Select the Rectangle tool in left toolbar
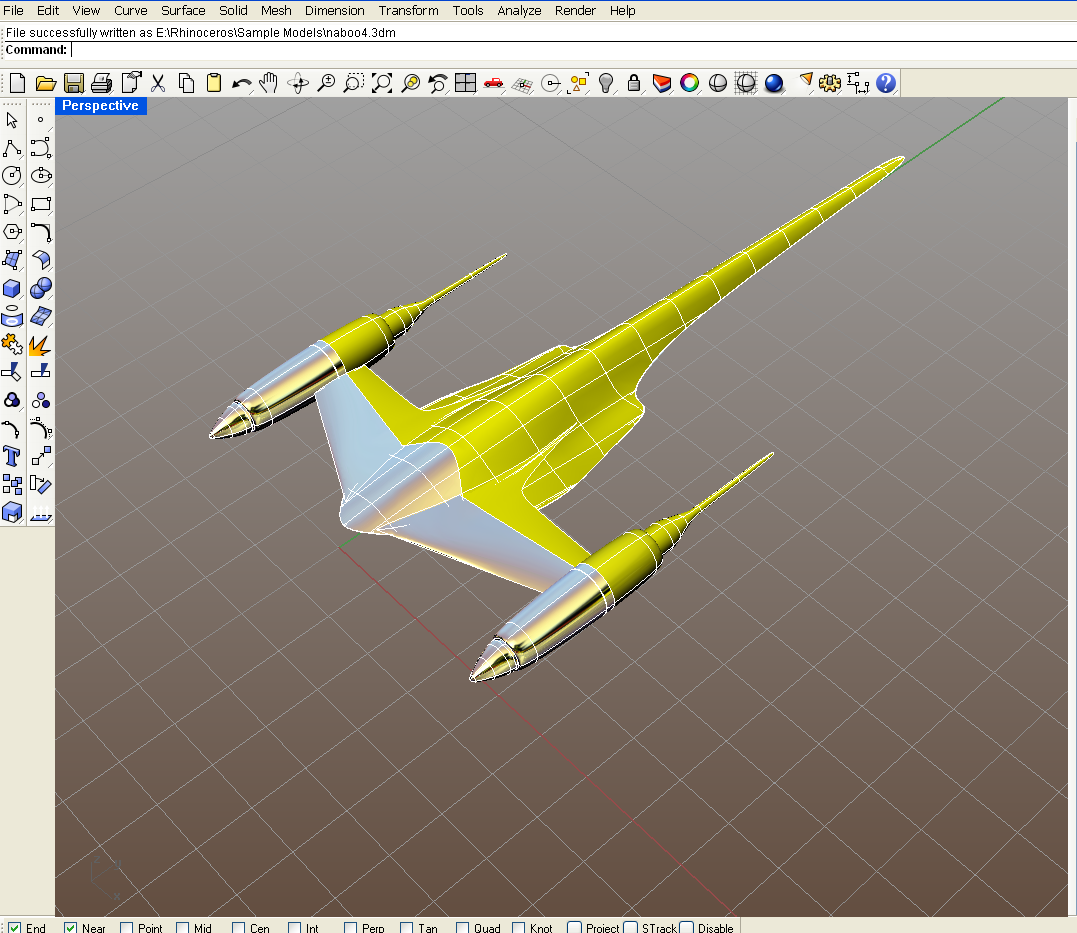The width and height of the screenshot is (1077, 933). click(41, 204)
